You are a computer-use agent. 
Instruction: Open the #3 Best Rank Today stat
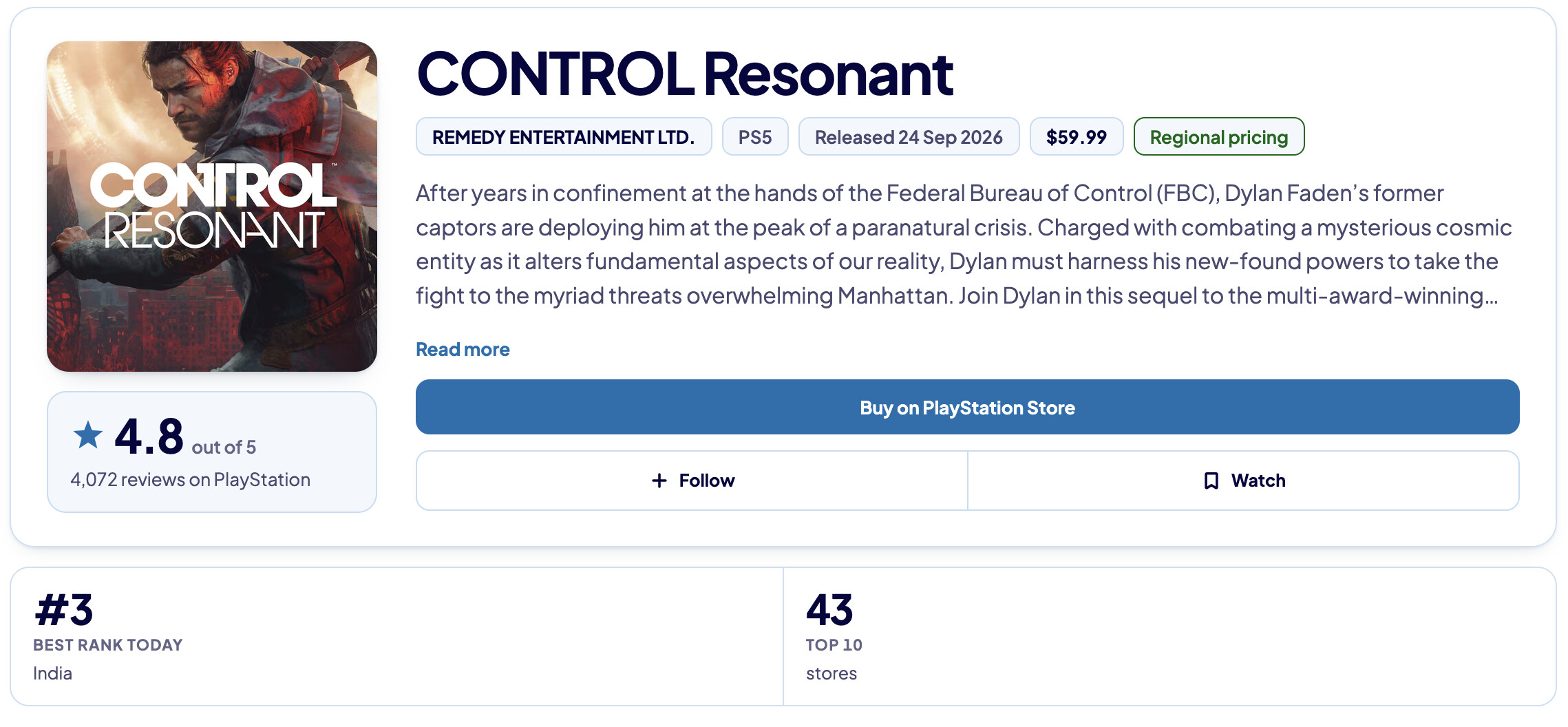[397, 636]
